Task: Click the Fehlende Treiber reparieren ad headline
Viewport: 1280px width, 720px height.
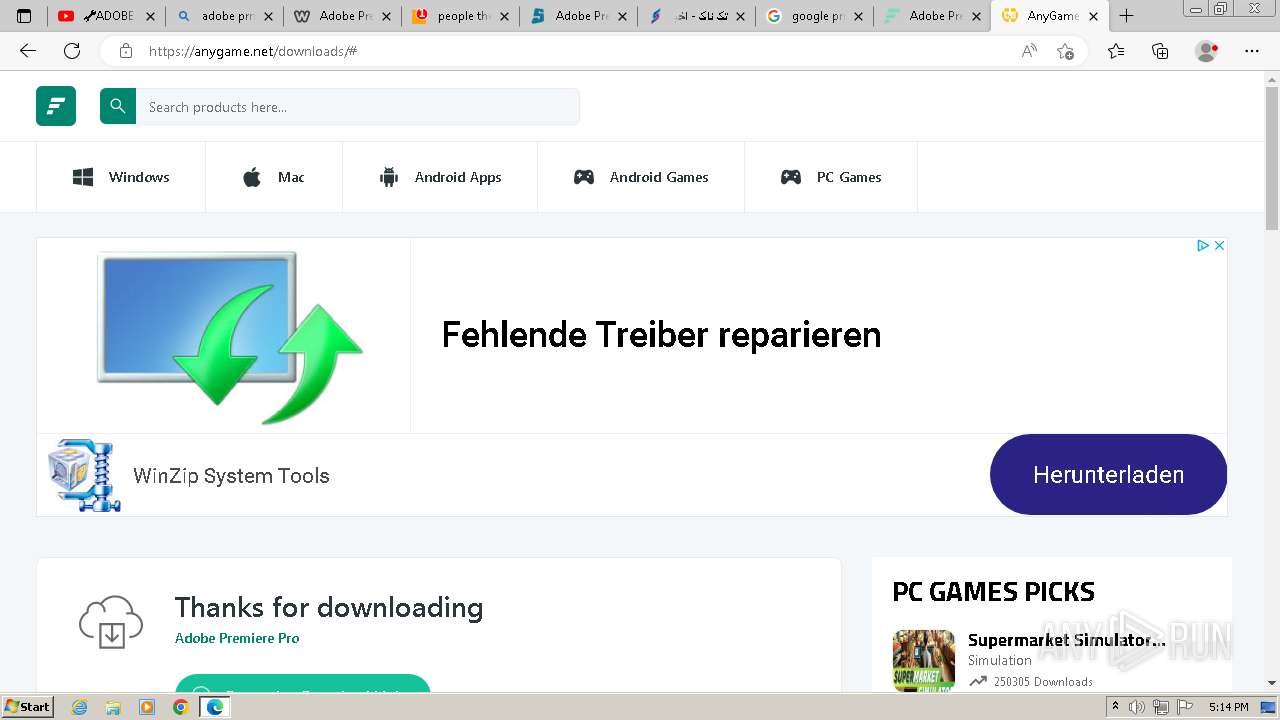Action: (661, 334)
